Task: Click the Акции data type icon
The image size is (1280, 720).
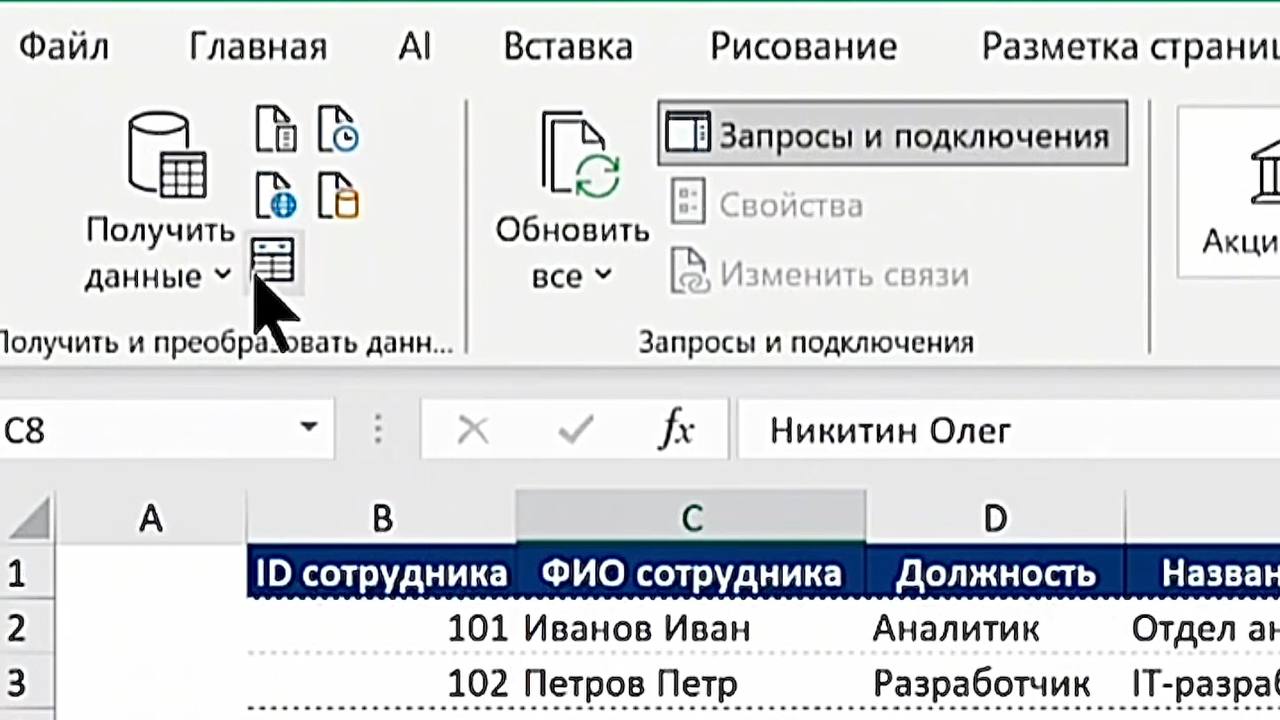Action: pyautogui.click(x=1264, y=170)
